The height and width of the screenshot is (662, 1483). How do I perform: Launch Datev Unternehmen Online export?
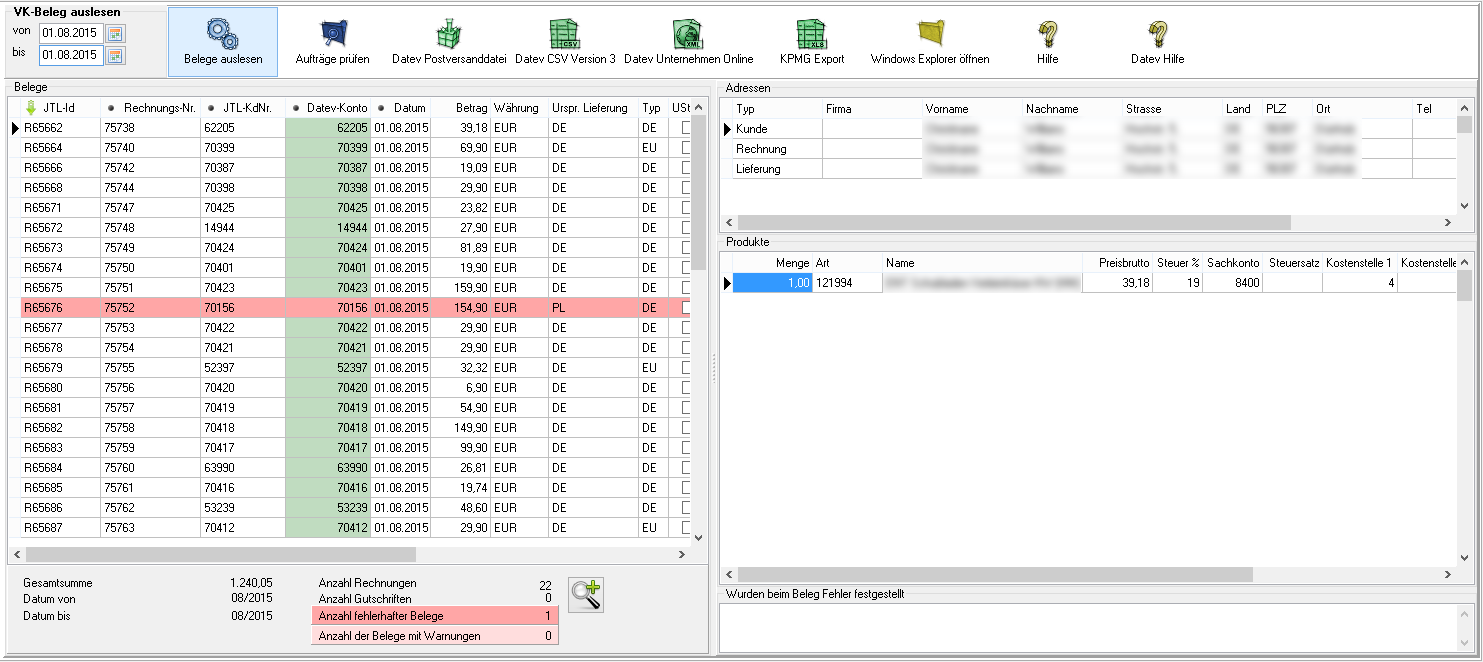[688, 35]
